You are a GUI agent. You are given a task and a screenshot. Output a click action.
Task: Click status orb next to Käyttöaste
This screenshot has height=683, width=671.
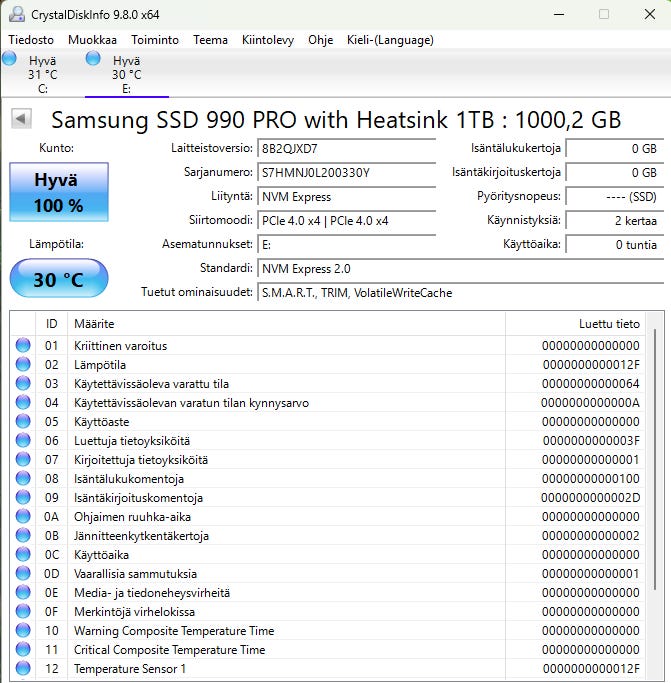[x=23, y=422]
